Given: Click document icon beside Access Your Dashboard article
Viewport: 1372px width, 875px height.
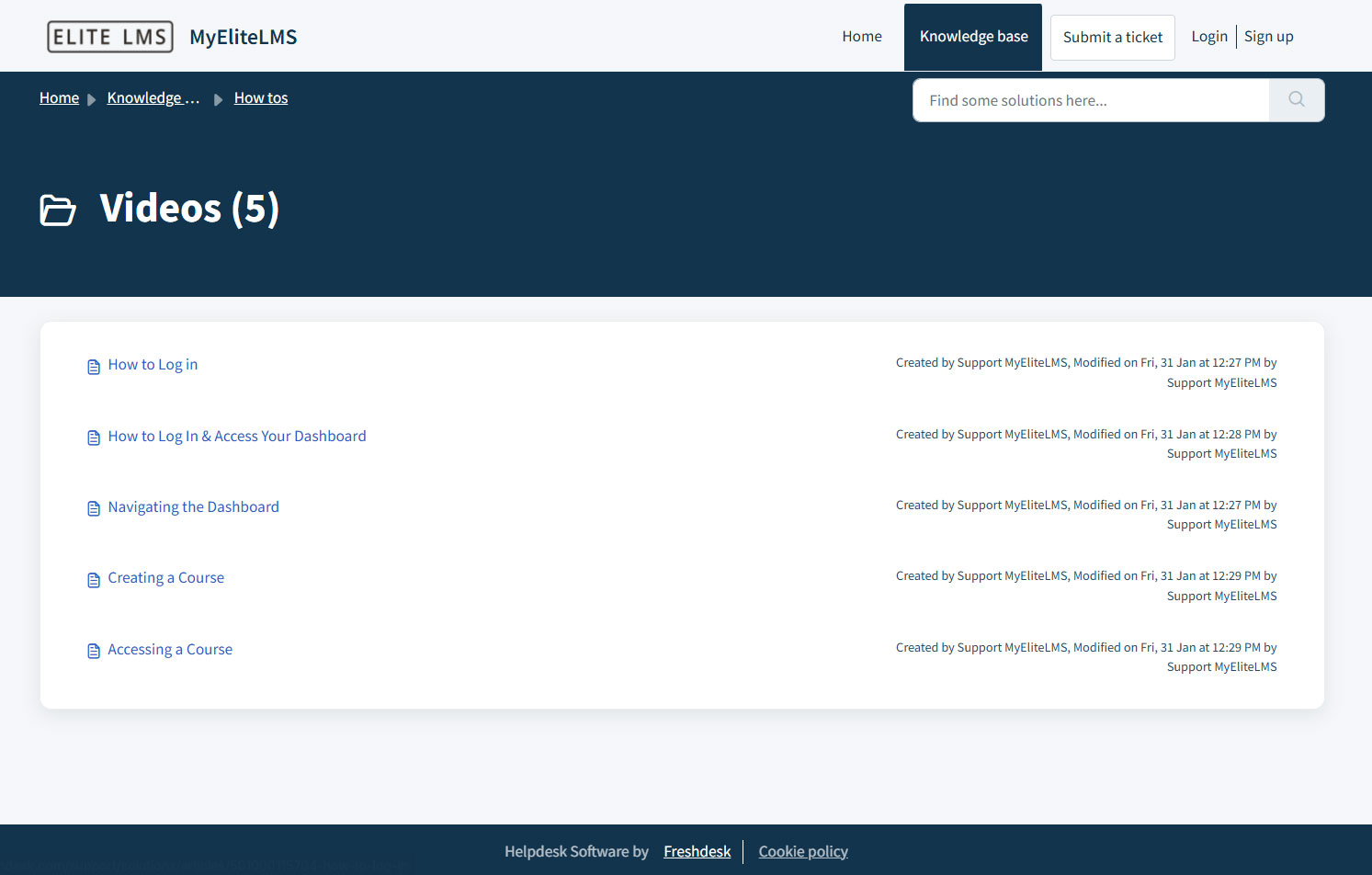Looking at the screenshot, I should [x=94, y=437].
